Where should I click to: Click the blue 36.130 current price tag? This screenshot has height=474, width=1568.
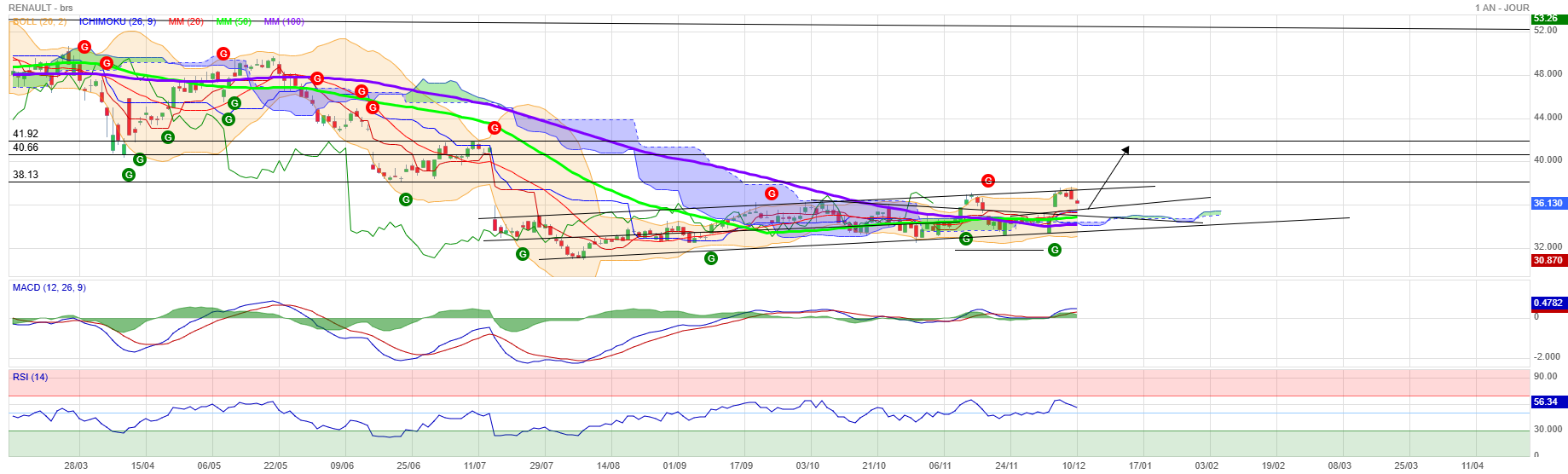tap(1548, 203)
